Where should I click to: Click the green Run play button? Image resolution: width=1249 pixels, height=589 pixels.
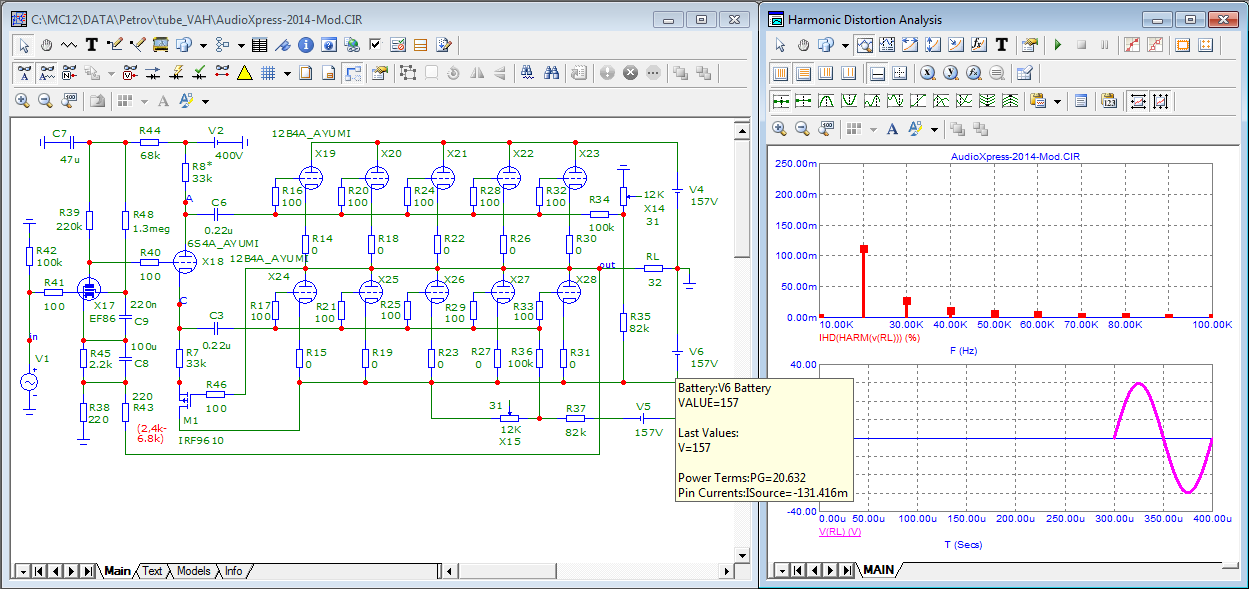[x=1058, y=45]
